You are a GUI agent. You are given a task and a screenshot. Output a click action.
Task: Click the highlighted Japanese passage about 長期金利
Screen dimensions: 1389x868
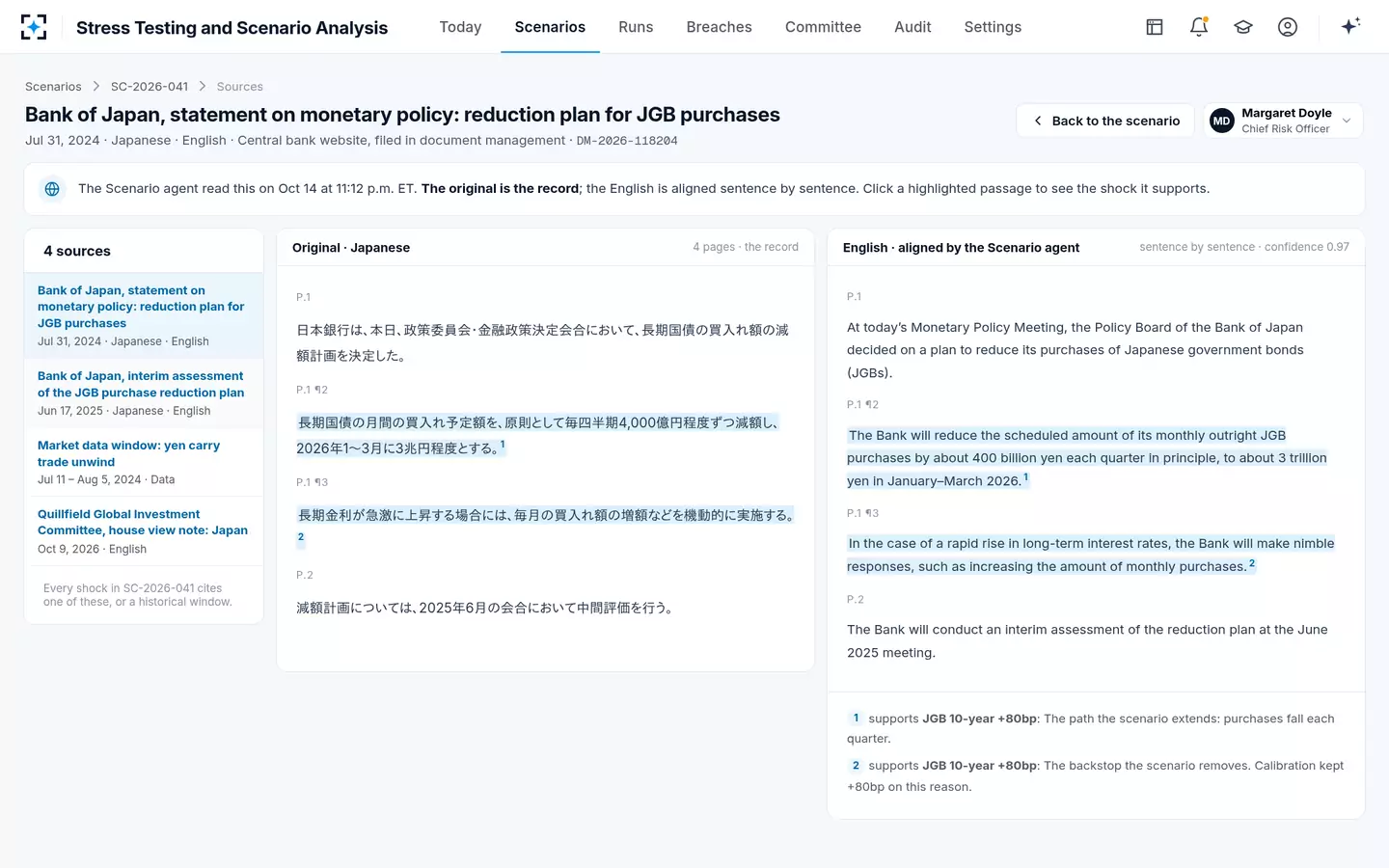coord(546,527)
